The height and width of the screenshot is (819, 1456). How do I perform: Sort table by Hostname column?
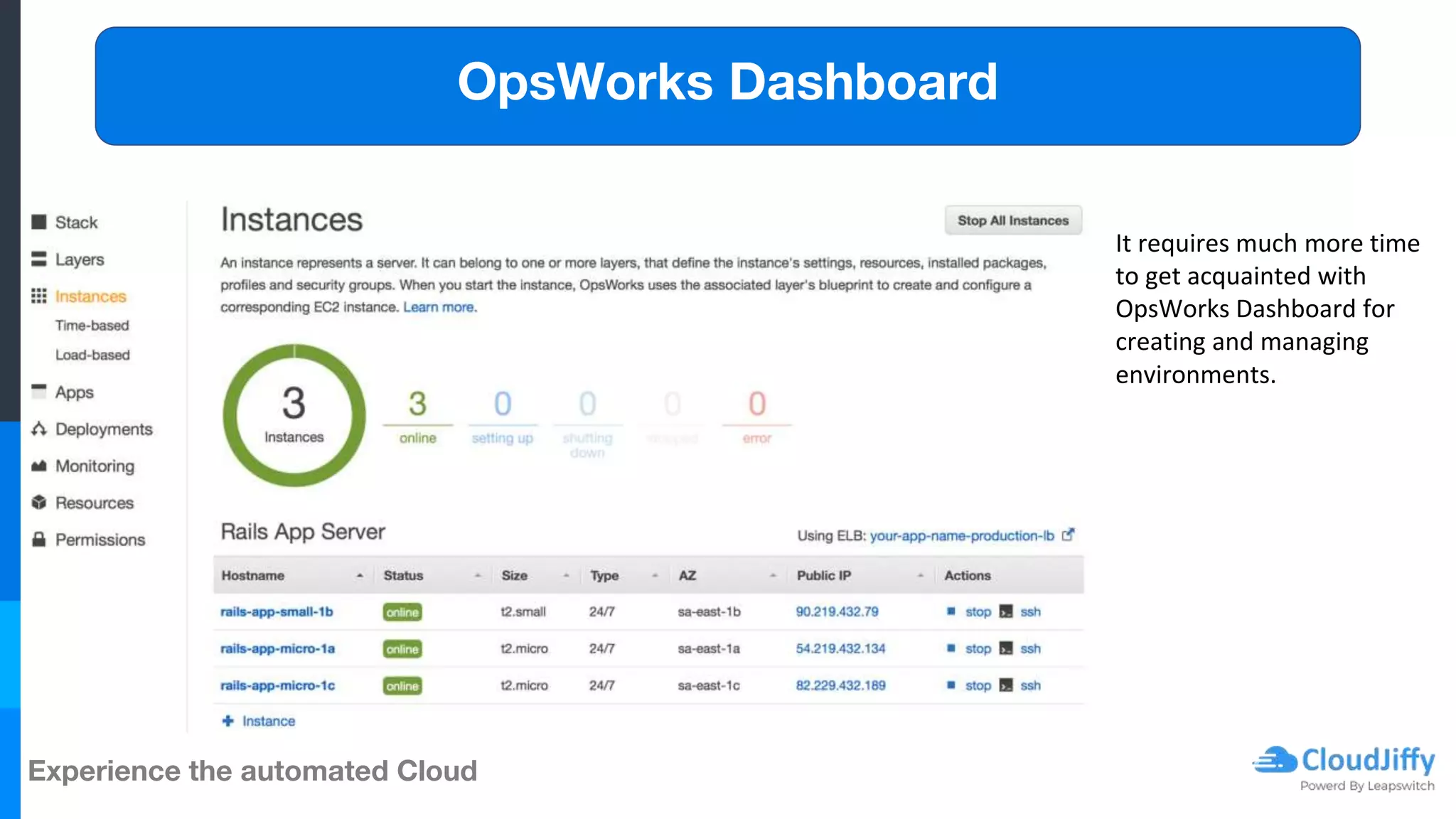(293, 575)
